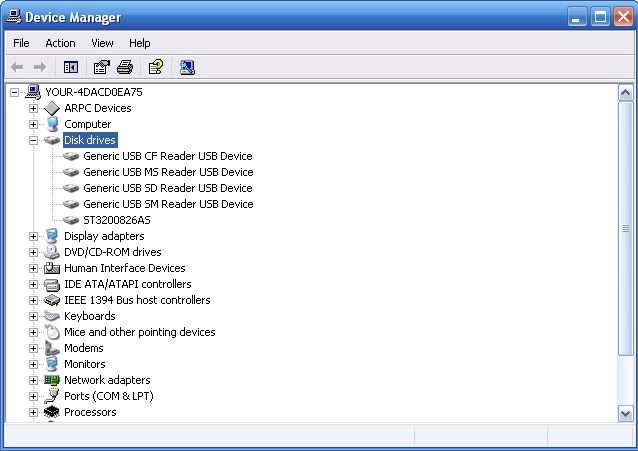Minimize the Device Manager window
Viewport: 638px width, 451px height.
(x=577, y=17)
